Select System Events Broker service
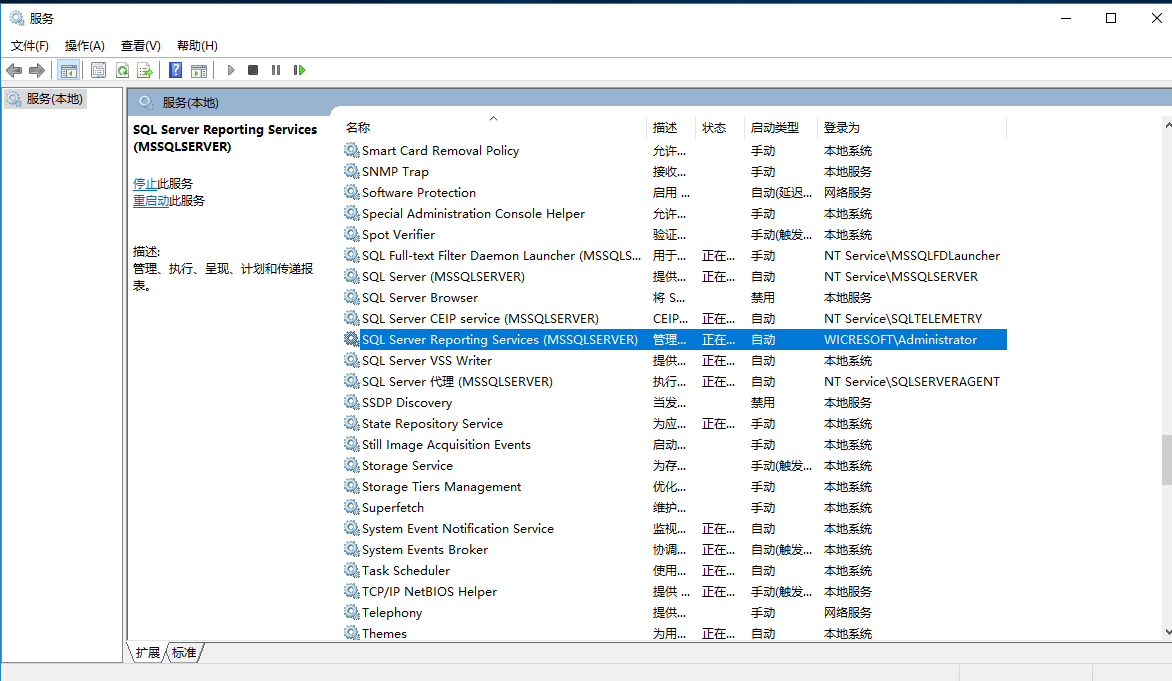The width and height of the screenshot is (1172, 681). (675, 549)
